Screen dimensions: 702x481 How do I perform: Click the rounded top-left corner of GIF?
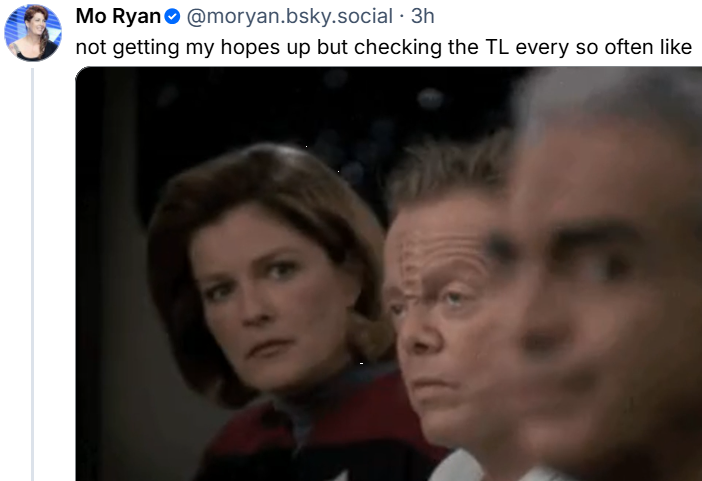coord(81,72)
